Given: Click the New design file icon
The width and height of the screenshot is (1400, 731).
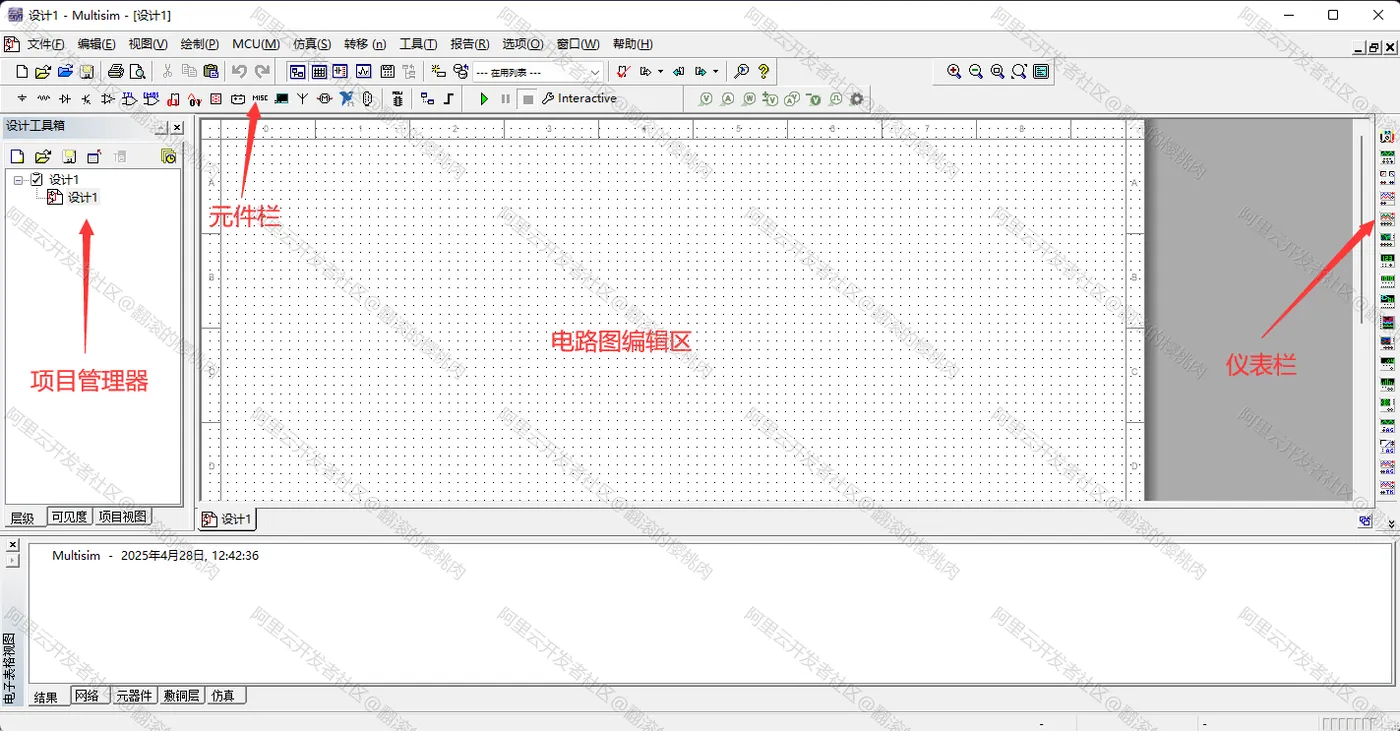Looking at the screenshot, I should click(x=22, y=71).
